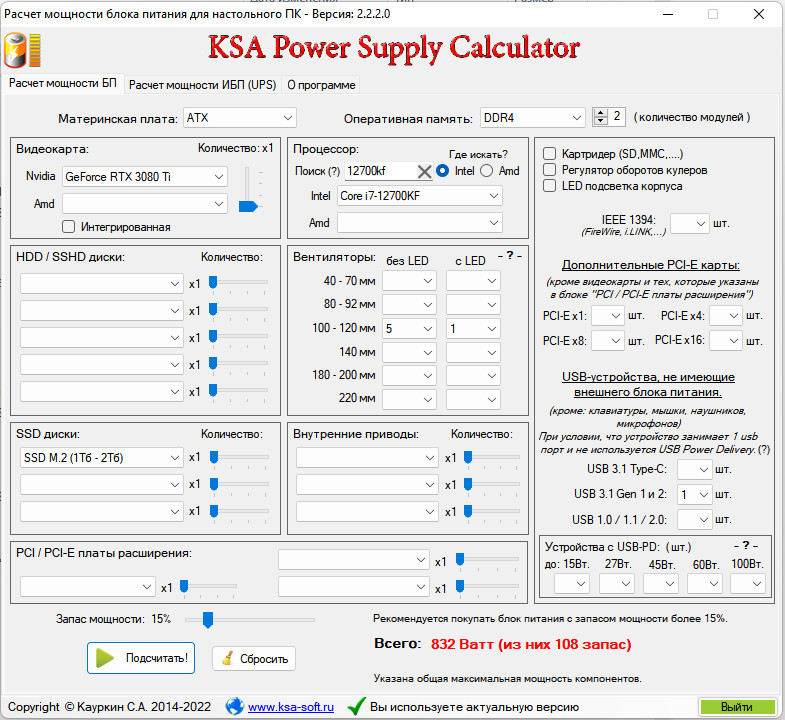
Task: Select the Amd radio button for processor search
Action: tap(487, 171)
